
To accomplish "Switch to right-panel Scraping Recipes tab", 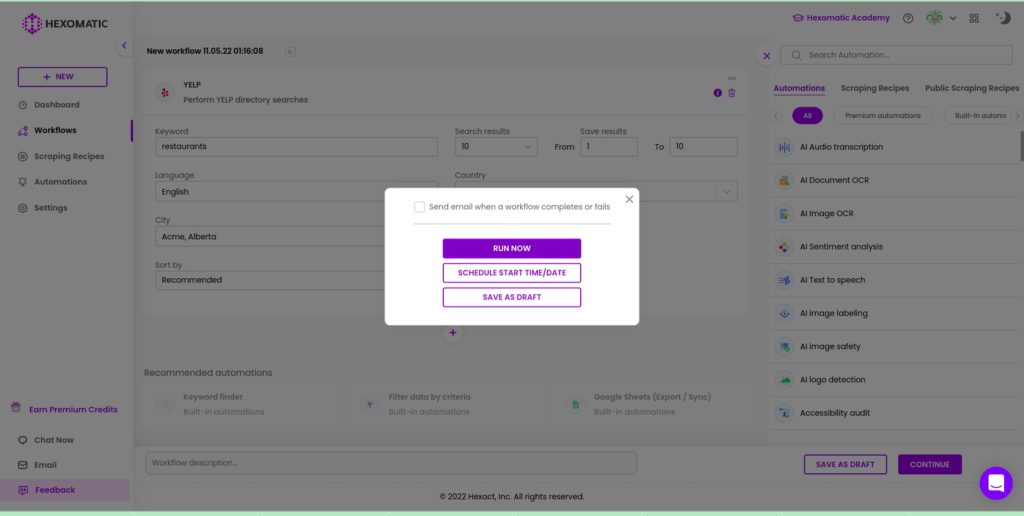I will [x=874, y=88].
